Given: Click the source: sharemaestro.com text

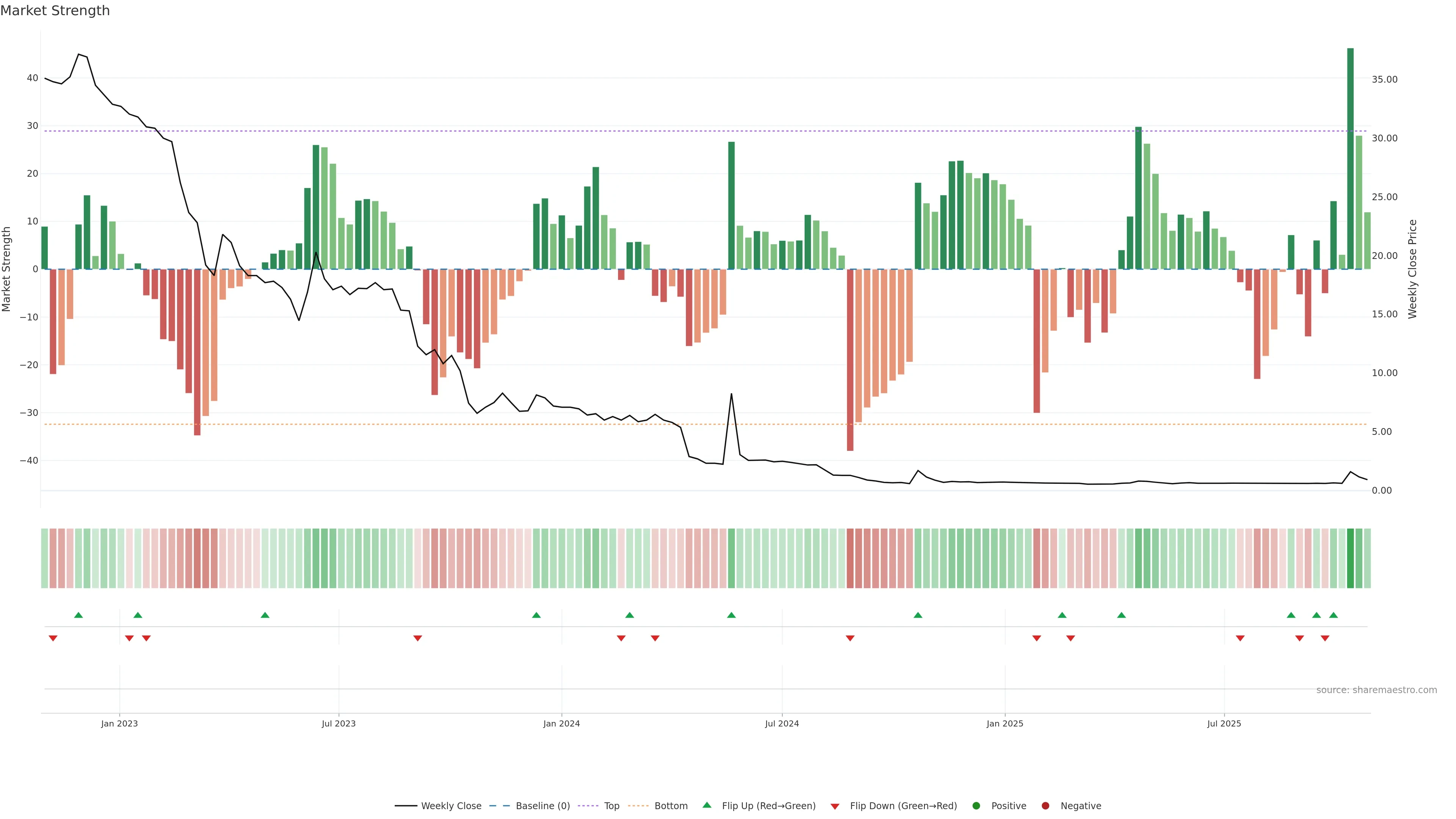Looking at the screenshot, I should coord(1376,690).
